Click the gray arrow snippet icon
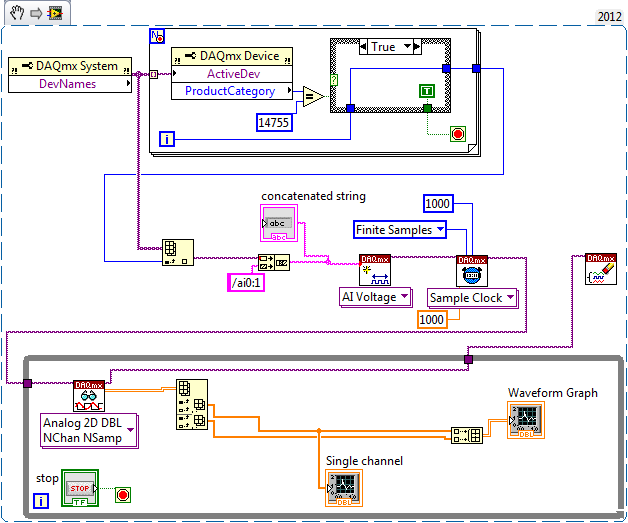 [36, 14]
